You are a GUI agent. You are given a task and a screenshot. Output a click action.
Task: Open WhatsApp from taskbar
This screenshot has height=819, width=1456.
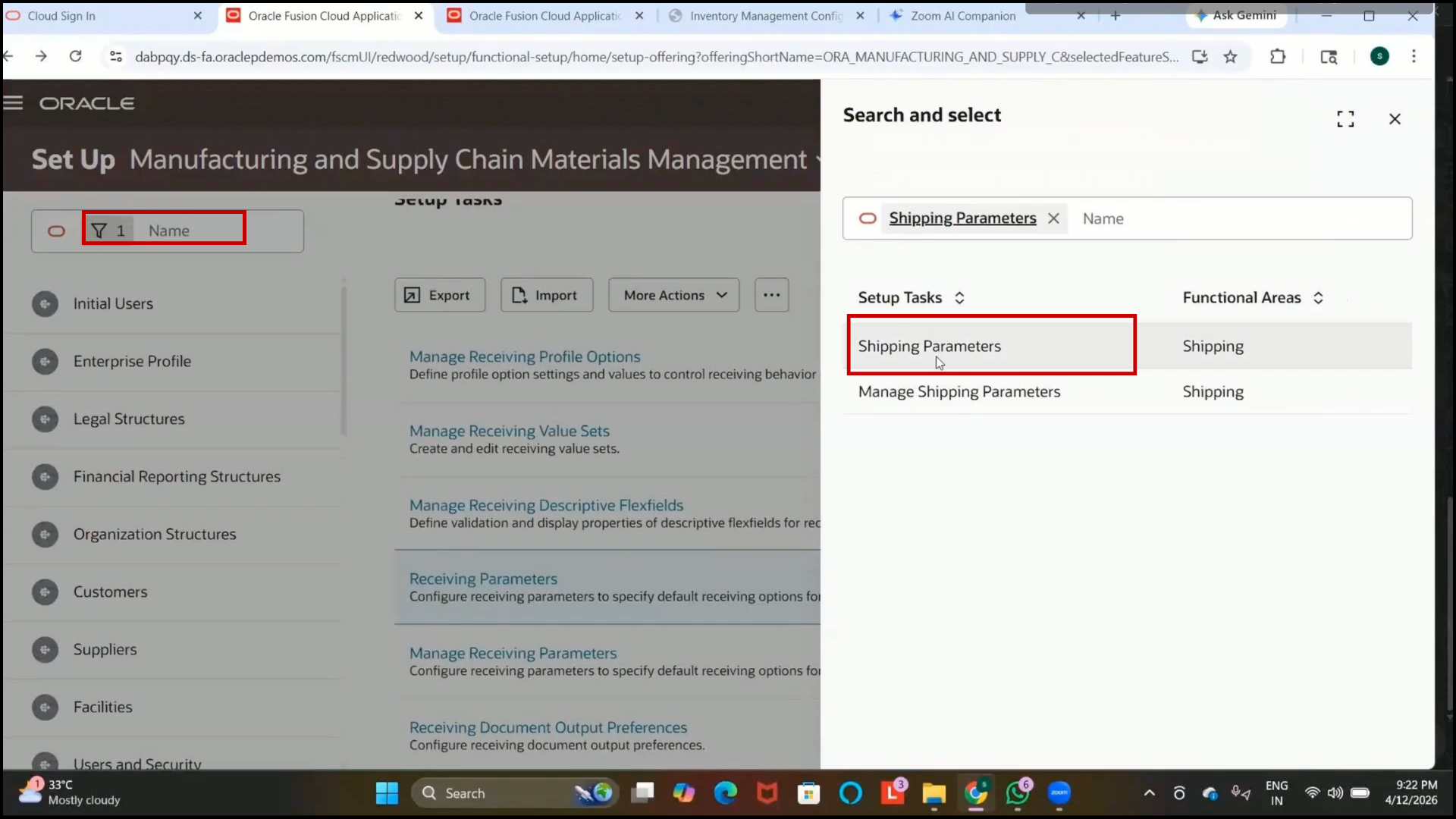[1018, 793]
